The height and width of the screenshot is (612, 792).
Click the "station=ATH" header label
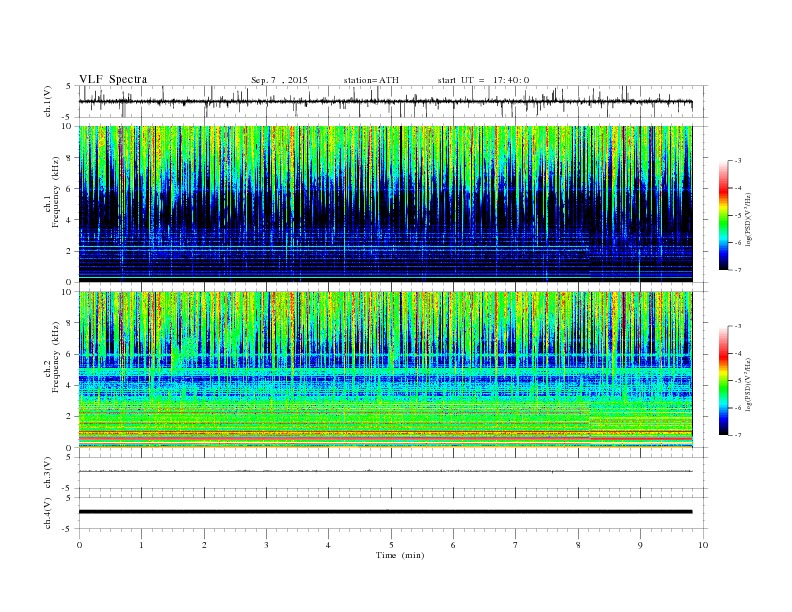click(371, 80)
